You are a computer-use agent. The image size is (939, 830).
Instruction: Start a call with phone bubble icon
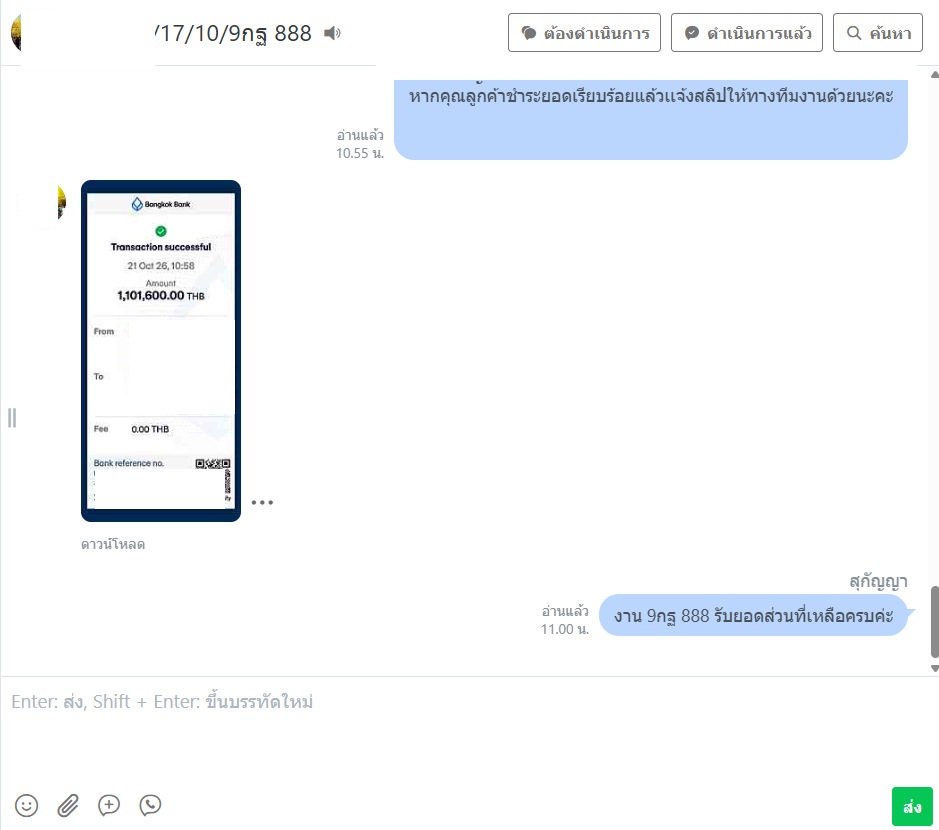tap(150, 805)
